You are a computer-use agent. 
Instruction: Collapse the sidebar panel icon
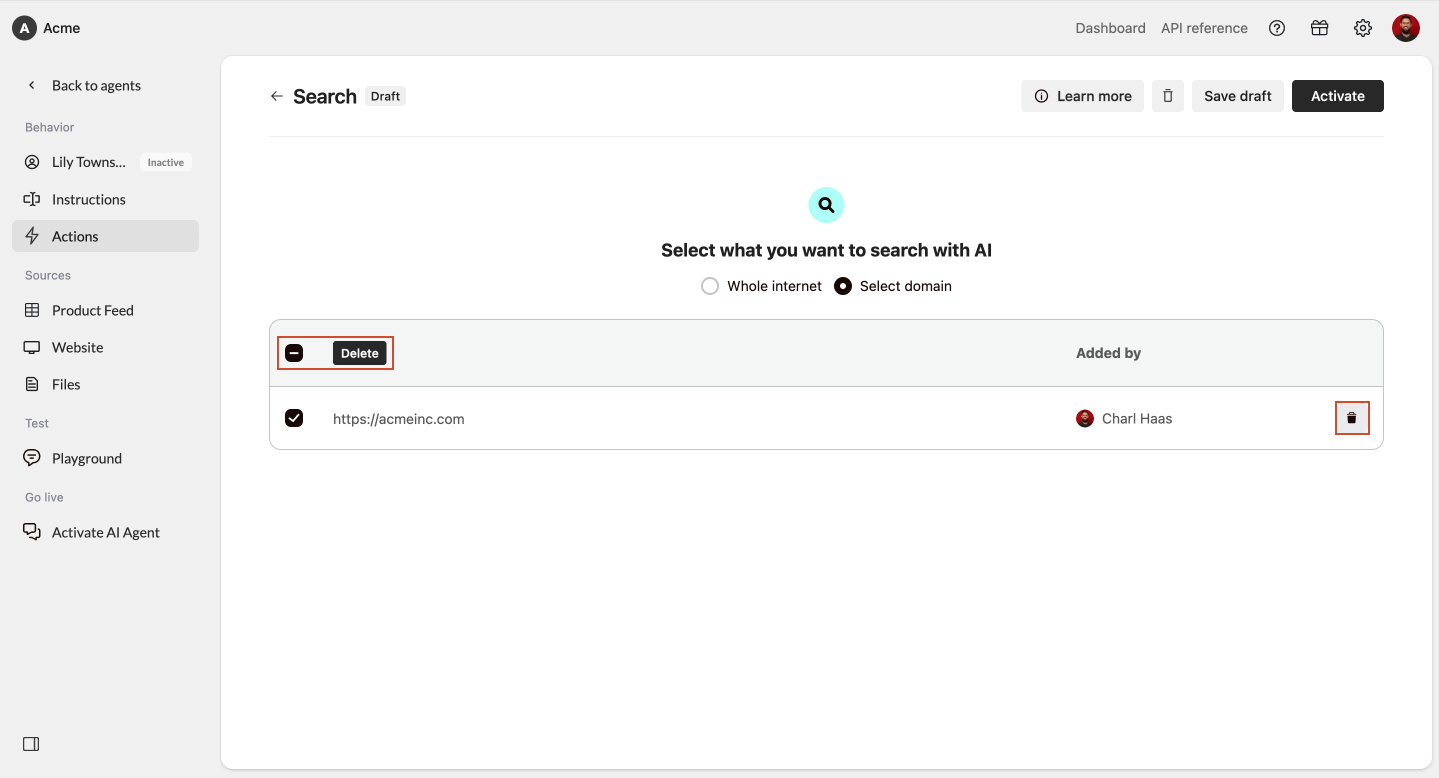tap(31, 744)
